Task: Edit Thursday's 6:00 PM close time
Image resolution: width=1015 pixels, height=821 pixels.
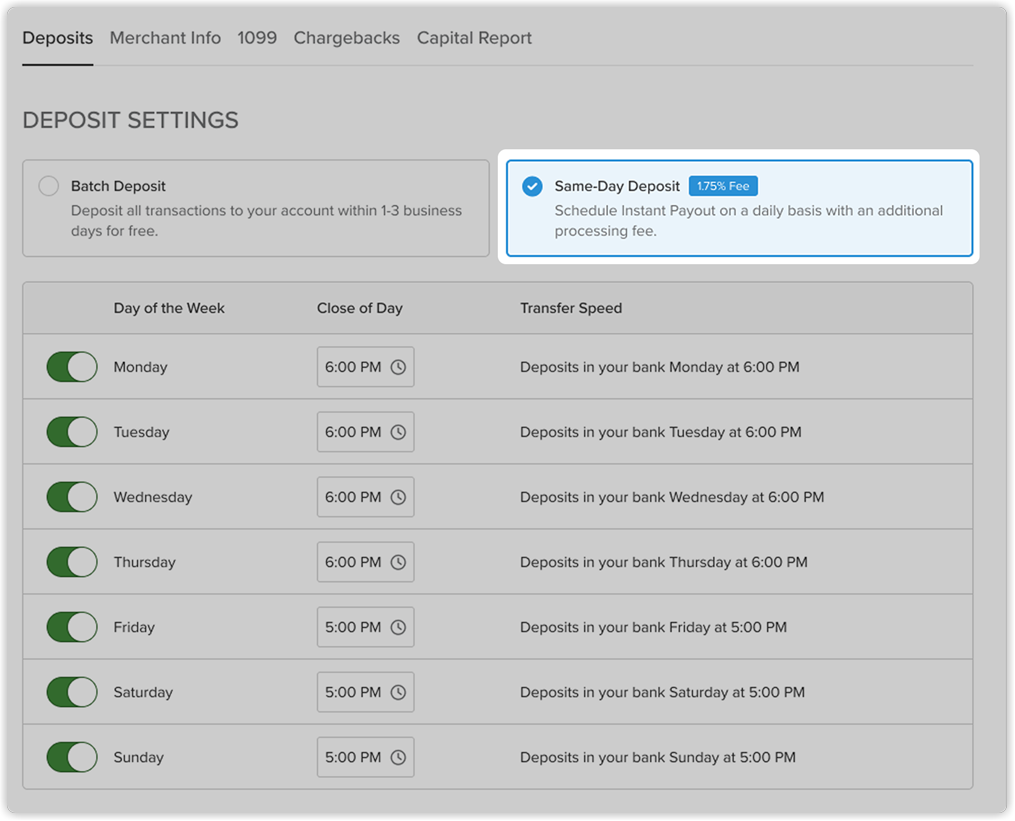Action: click(x=365, y=562)
